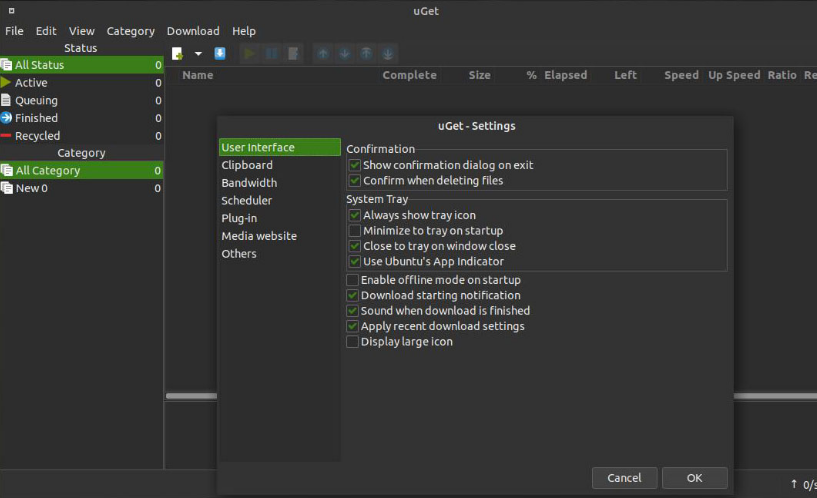817x498 pixels.
Task: Click the Move to Top toolbar icon
Action: pos(366,53)
